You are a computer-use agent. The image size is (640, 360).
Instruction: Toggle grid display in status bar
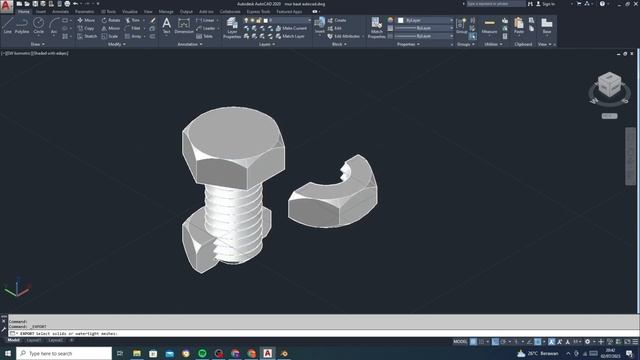pyautogui.click(x=473, y=342)
